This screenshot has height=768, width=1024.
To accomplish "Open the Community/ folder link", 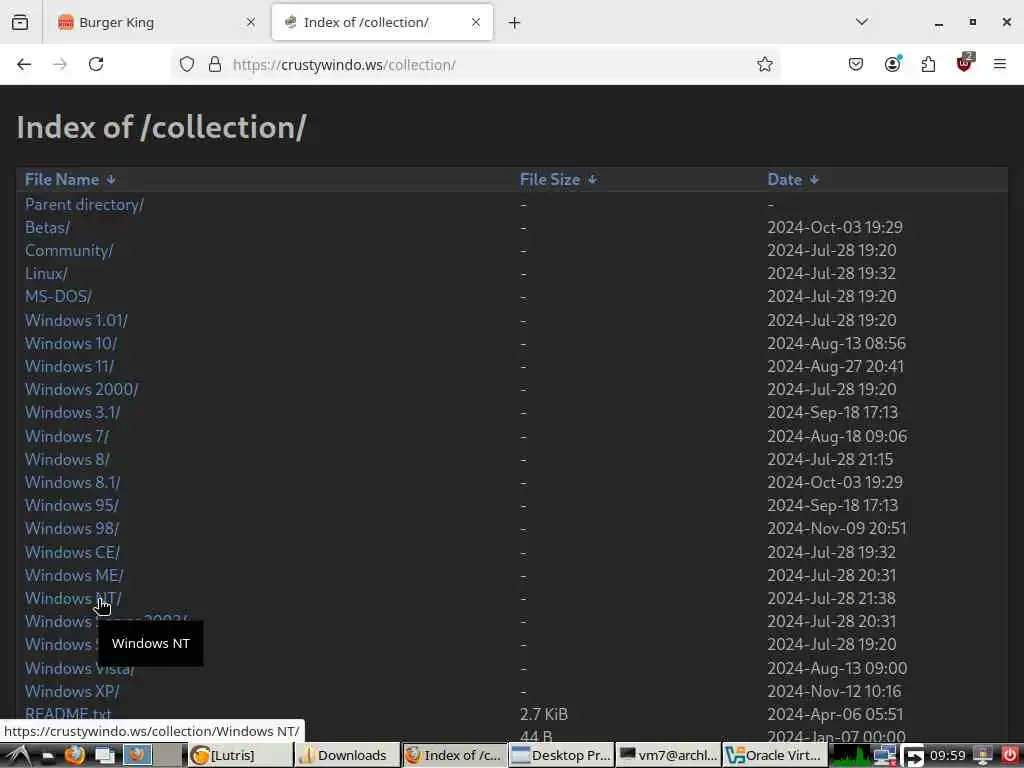I will click(x=69, y=251).
